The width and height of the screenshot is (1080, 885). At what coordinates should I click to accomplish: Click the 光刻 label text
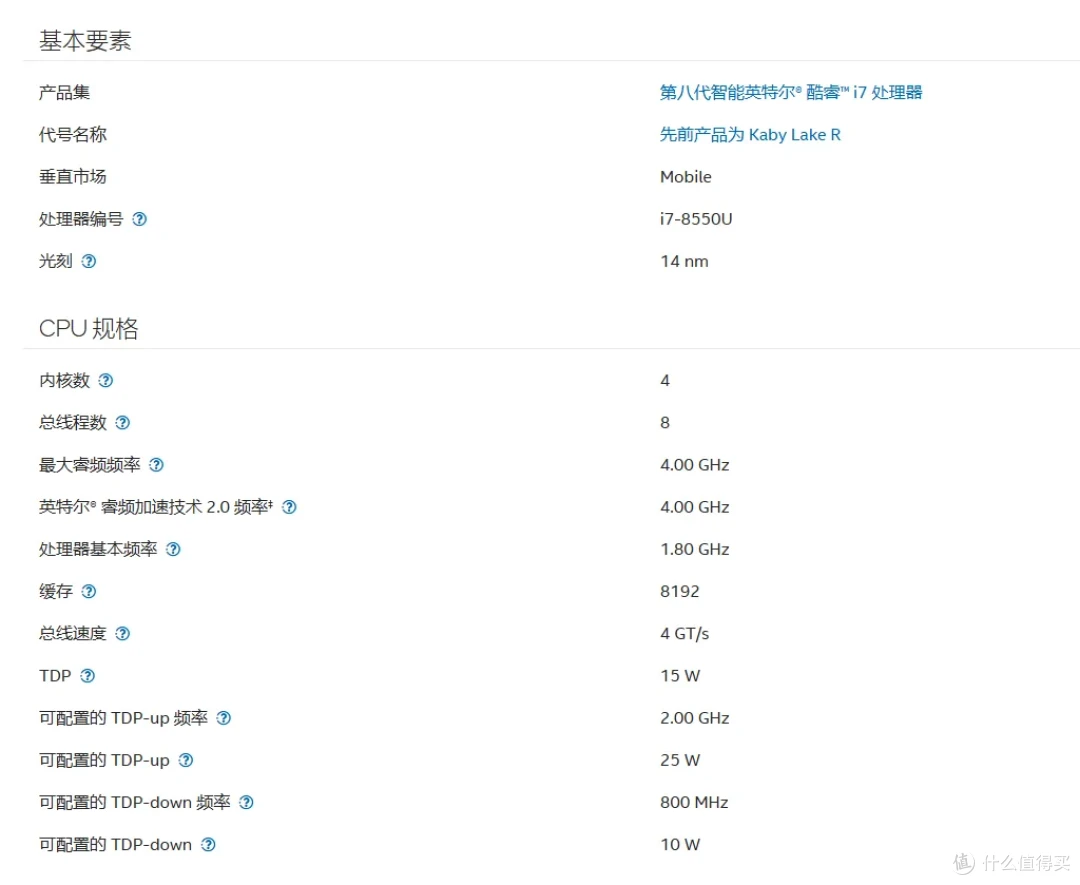(x=56, y=261)
